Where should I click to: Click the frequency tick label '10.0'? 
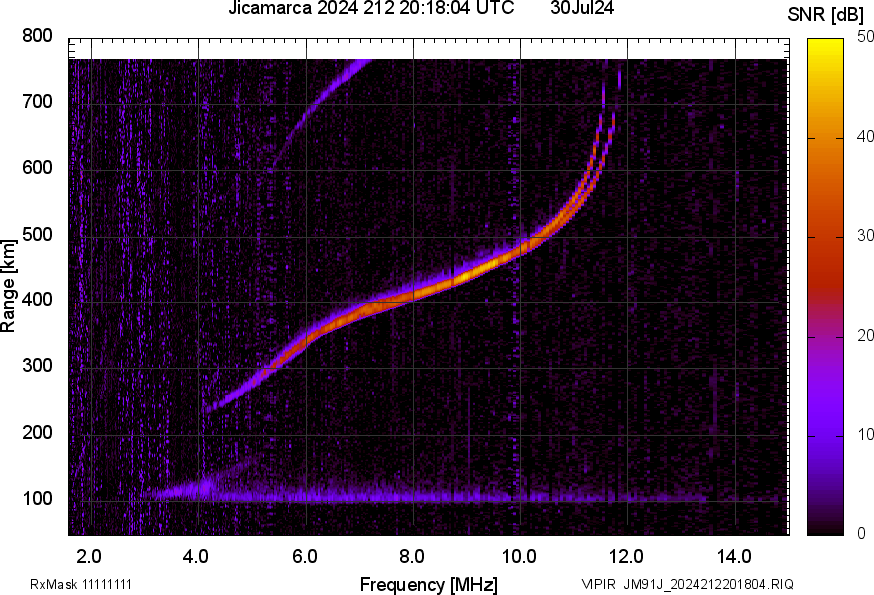click(519, 556)
